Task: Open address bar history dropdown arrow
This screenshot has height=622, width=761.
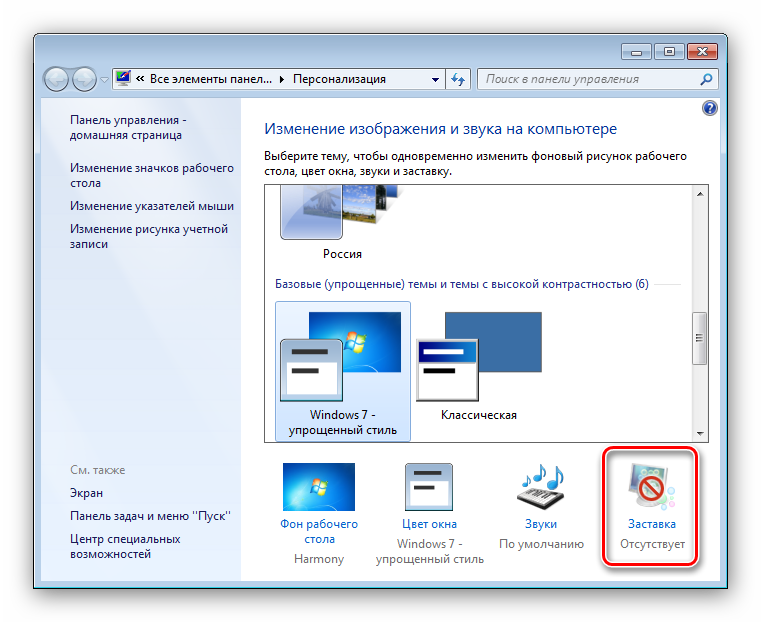Action: [435, 79]
